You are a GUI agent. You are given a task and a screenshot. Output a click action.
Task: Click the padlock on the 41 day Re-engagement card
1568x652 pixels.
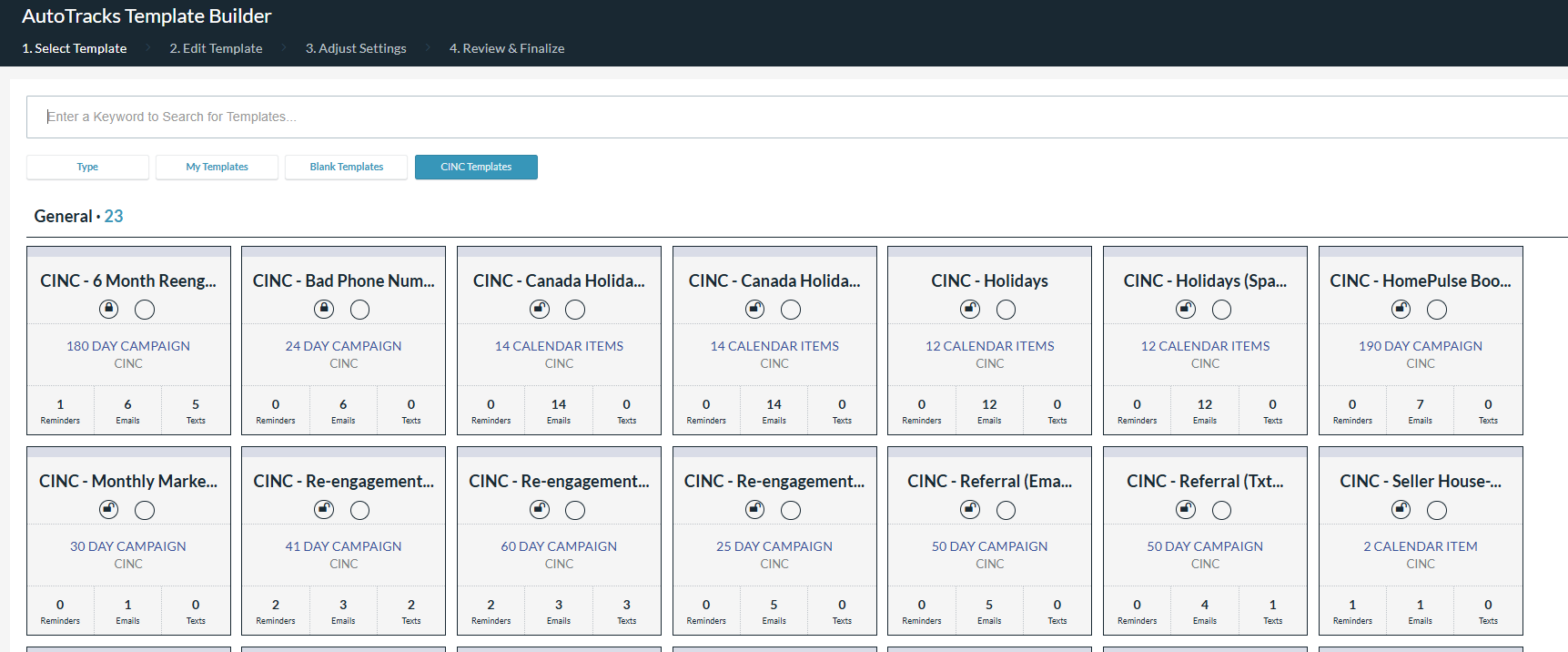(x=324, y=509)
